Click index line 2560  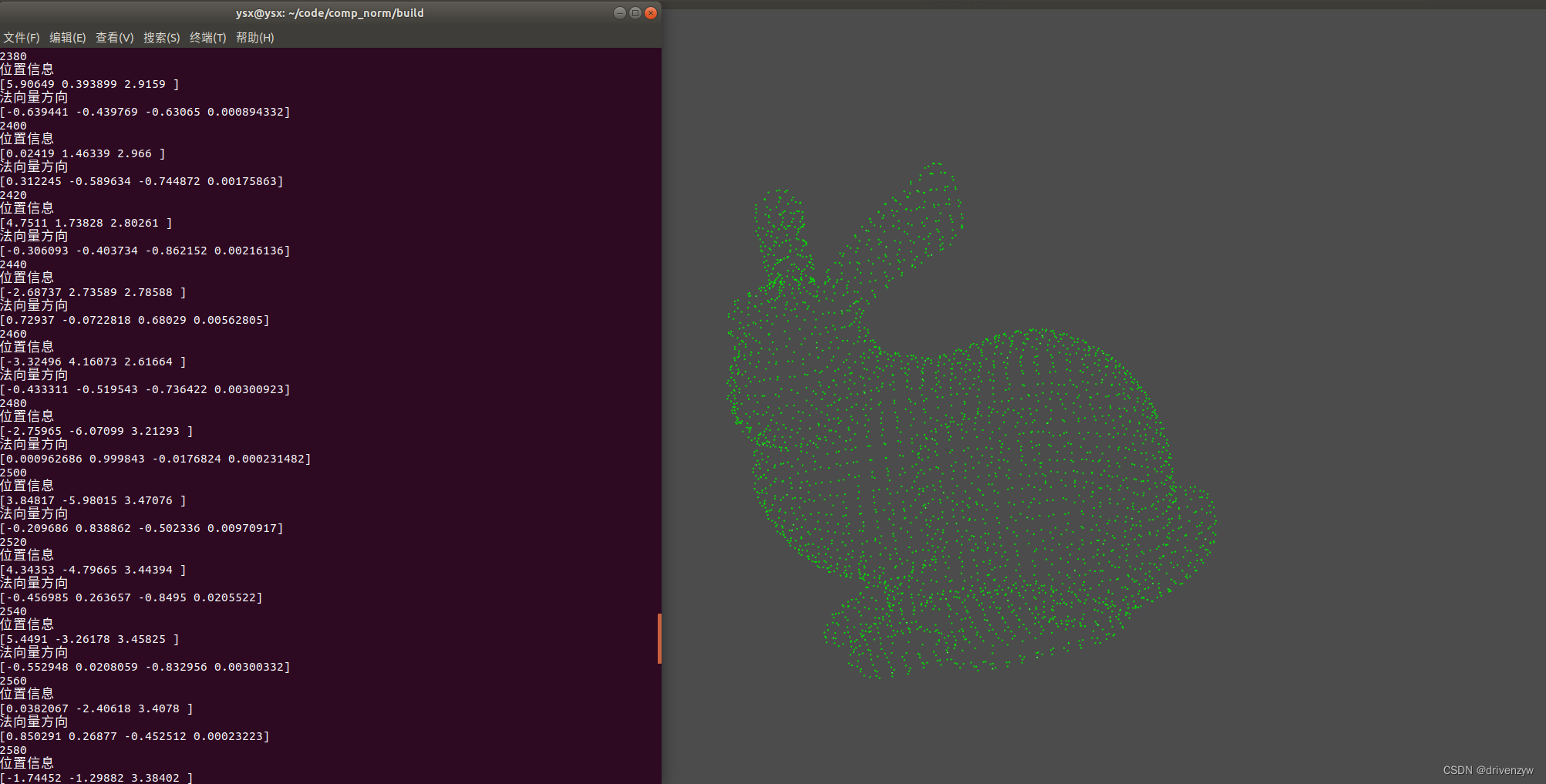[x=13, y=681]
